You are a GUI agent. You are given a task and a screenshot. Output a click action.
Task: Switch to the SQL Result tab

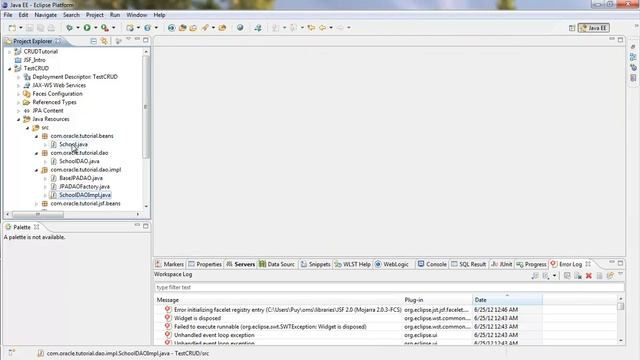coord(469,264)
